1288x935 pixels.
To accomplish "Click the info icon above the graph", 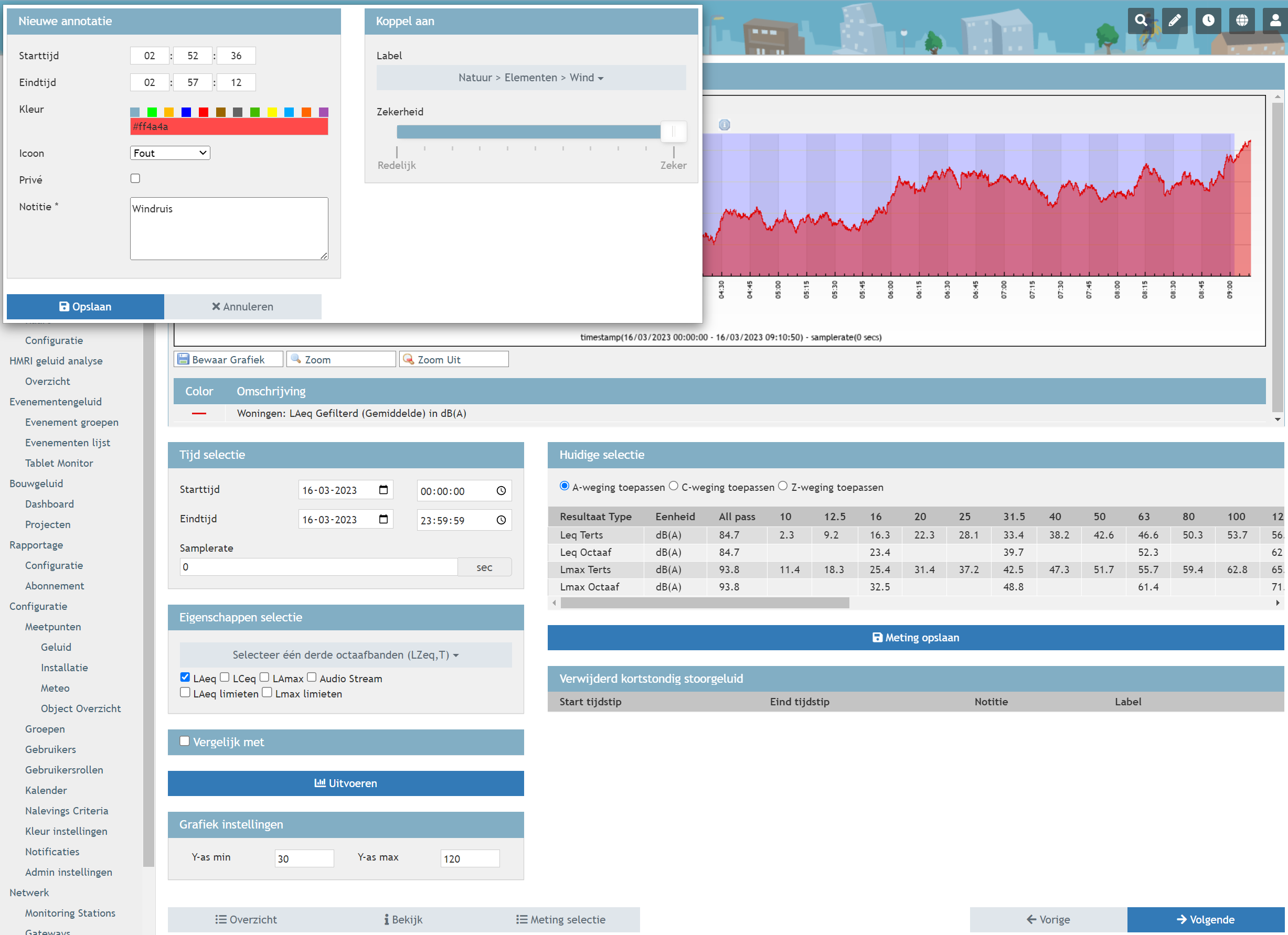I will pos(724,125).
